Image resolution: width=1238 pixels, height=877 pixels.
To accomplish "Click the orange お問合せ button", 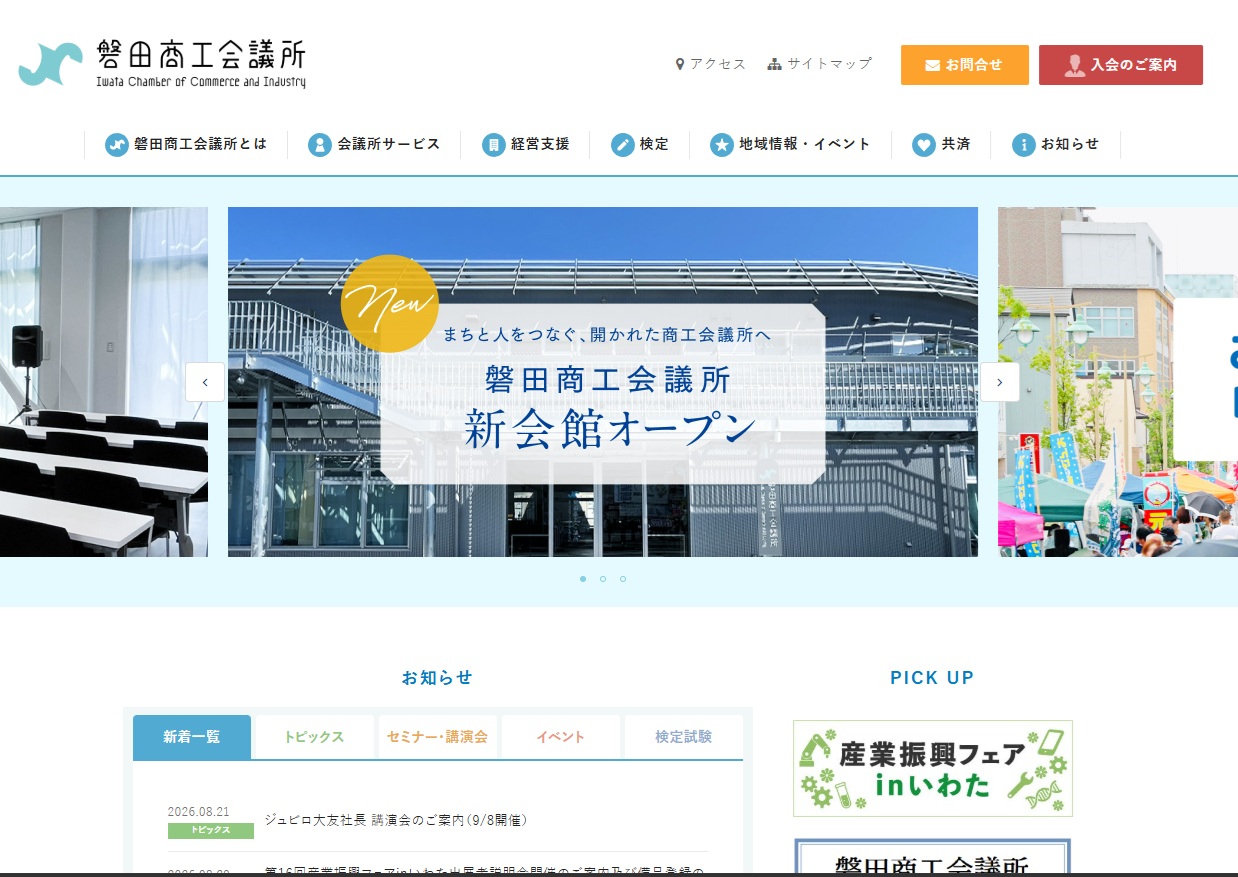I will tap(965, 65).
